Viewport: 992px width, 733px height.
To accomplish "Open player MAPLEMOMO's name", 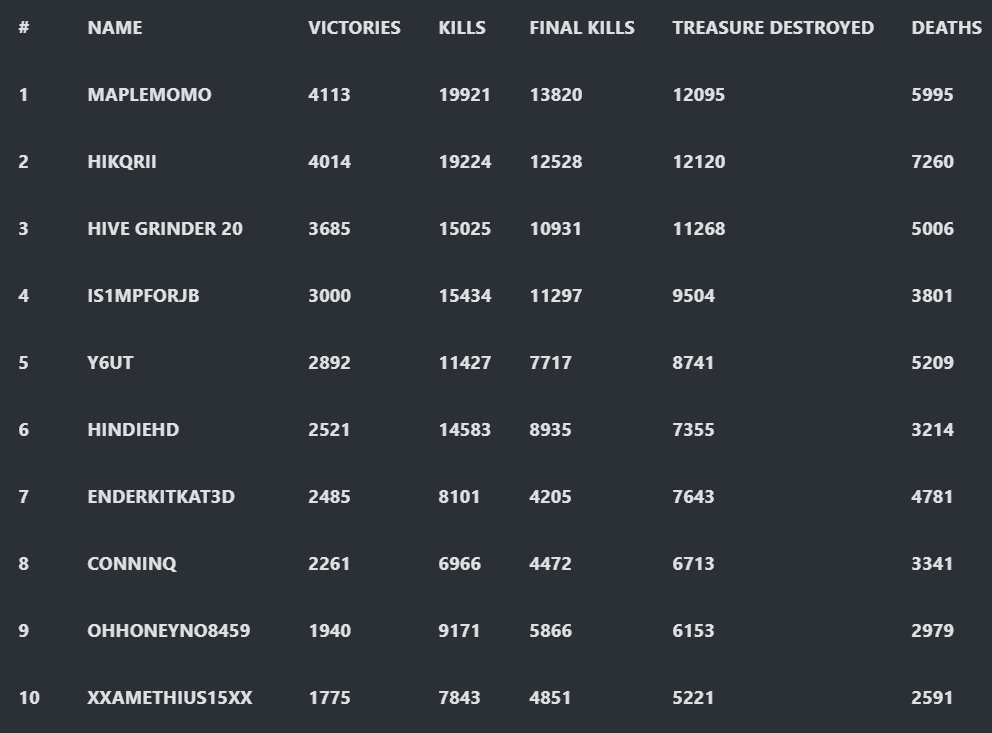I will coord(149,95).
